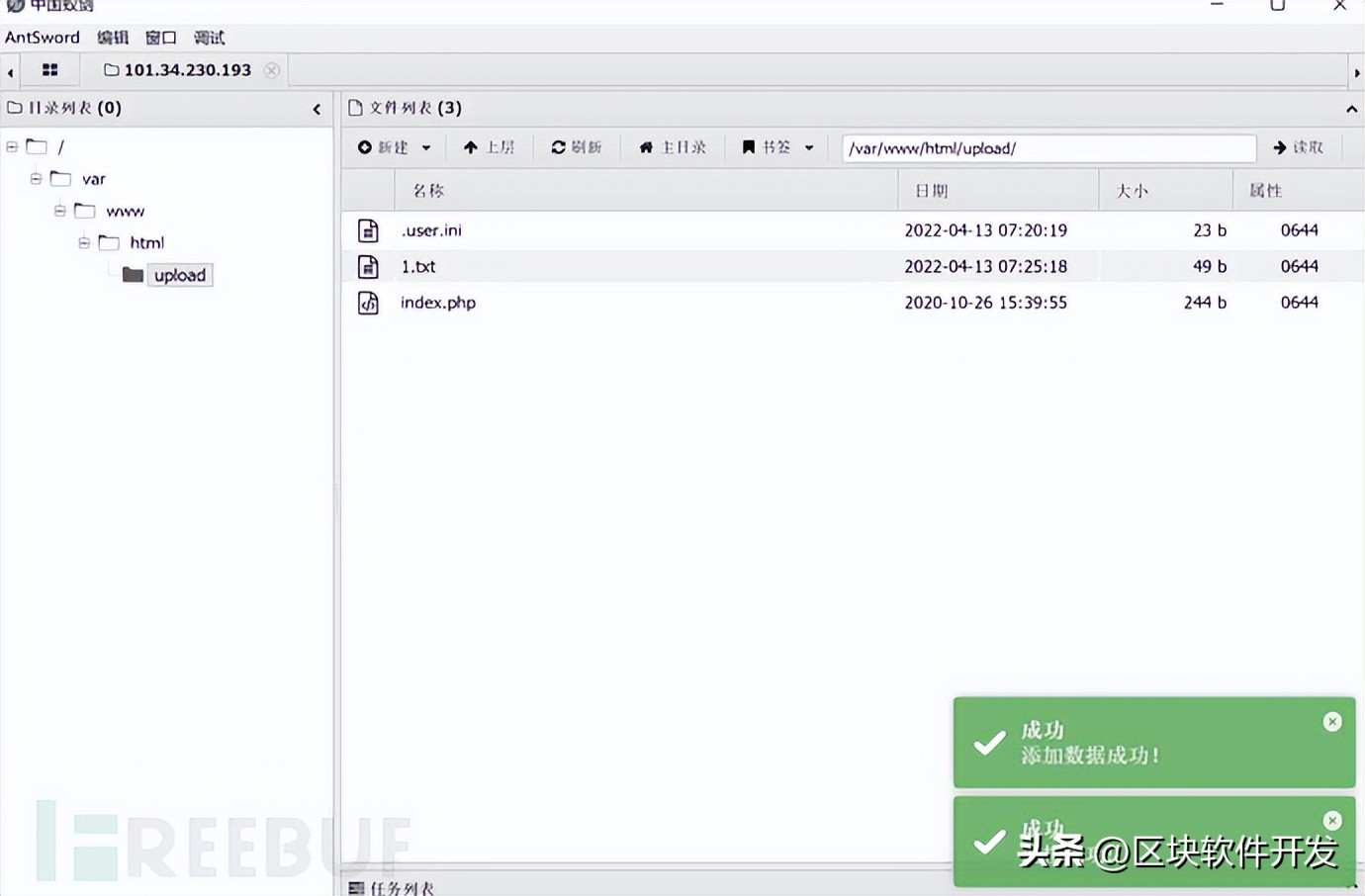The image size is (1365, 896).
Task: Open the 书签 dropdown arrow
Action: [x=808, y=146]
